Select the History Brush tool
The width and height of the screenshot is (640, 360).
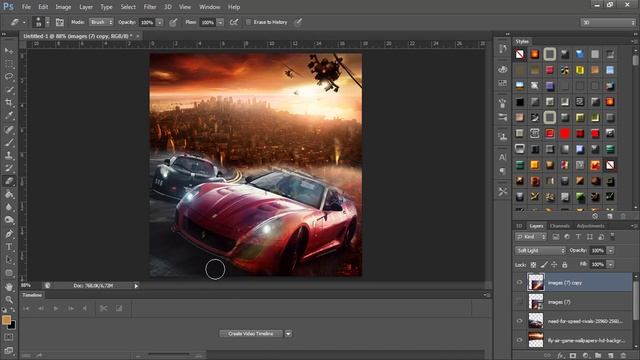click(9, 168)
